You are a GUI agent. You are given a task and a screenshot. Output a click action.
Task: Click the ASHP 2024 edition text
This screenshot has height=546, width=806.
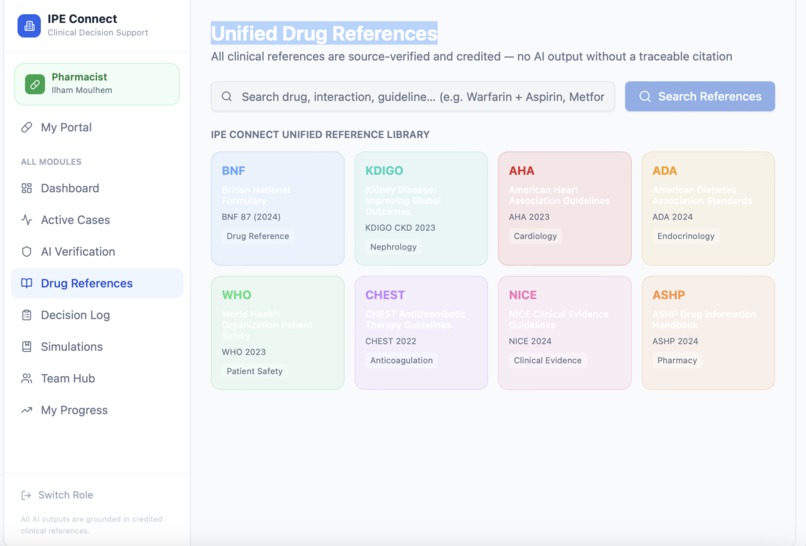click(x=675, y=341)
